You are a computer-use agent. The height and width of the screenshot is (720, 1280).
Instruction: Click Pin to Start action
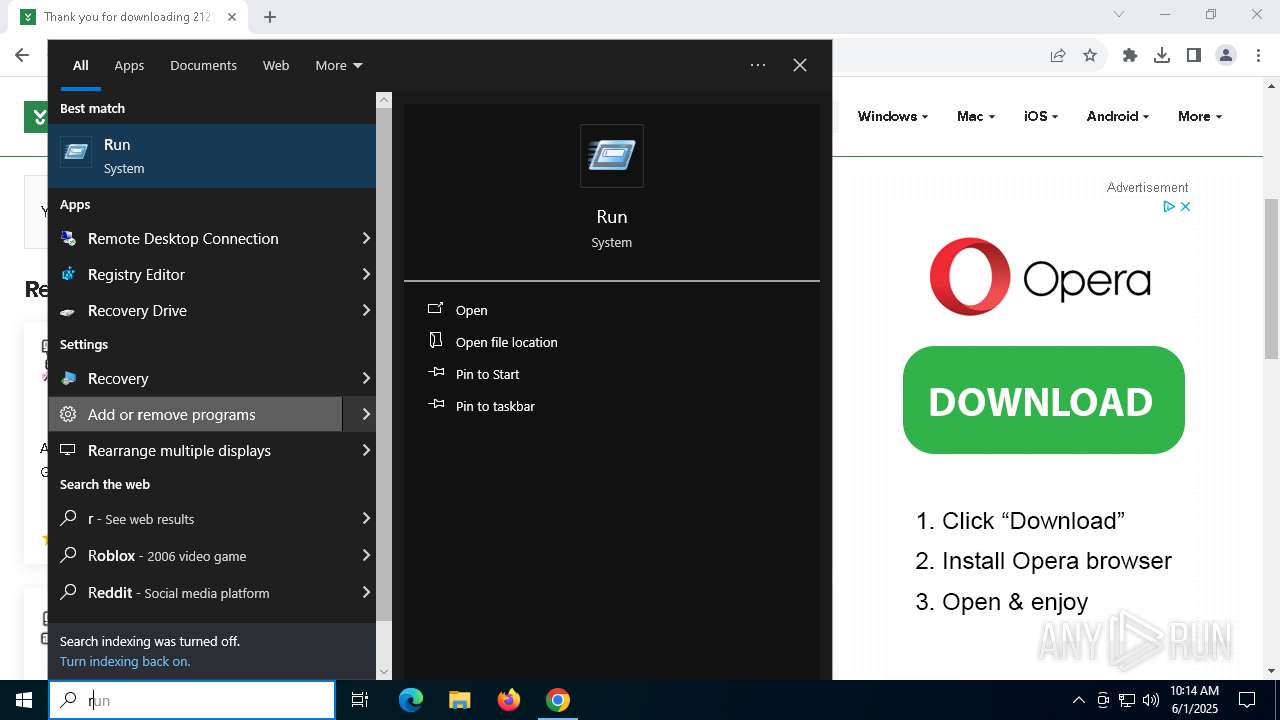point(474,374)
